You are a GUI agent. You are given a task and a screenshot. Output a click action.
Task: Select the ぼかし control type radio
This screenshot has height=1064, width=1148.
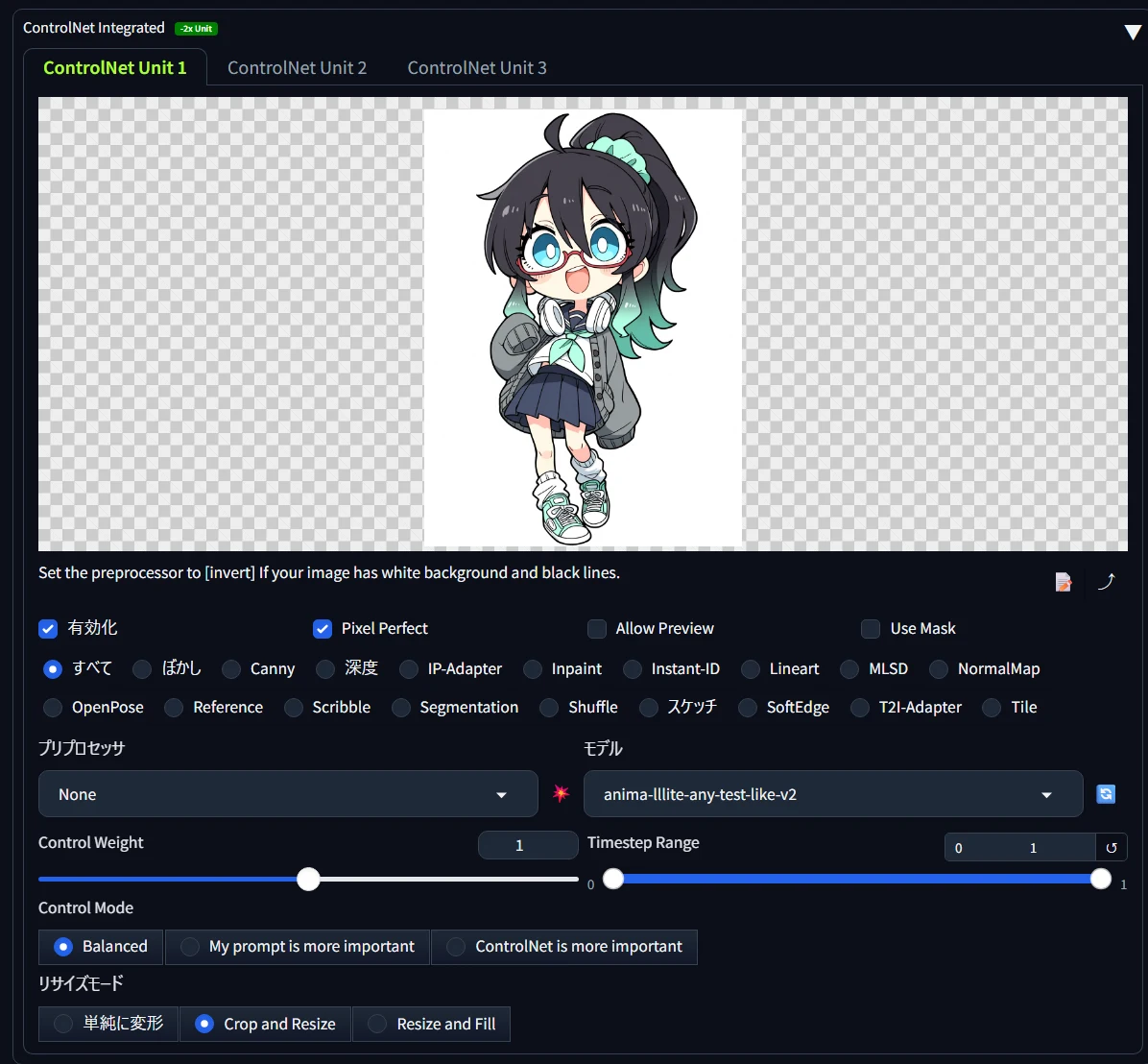click(x=142, y=669)
